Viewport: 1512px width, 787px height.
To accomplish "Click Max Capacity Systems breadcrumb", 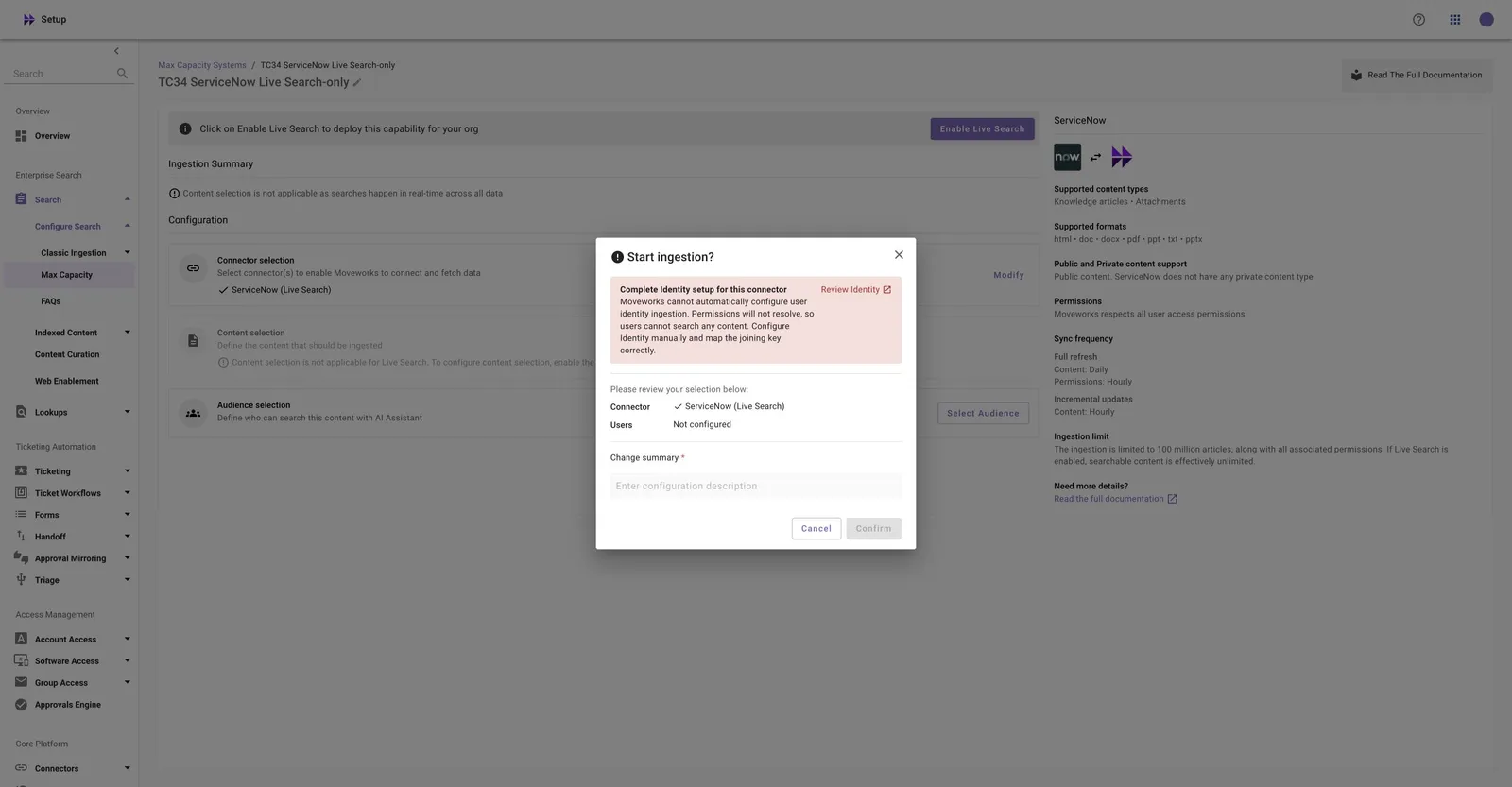I will (202, 65).
